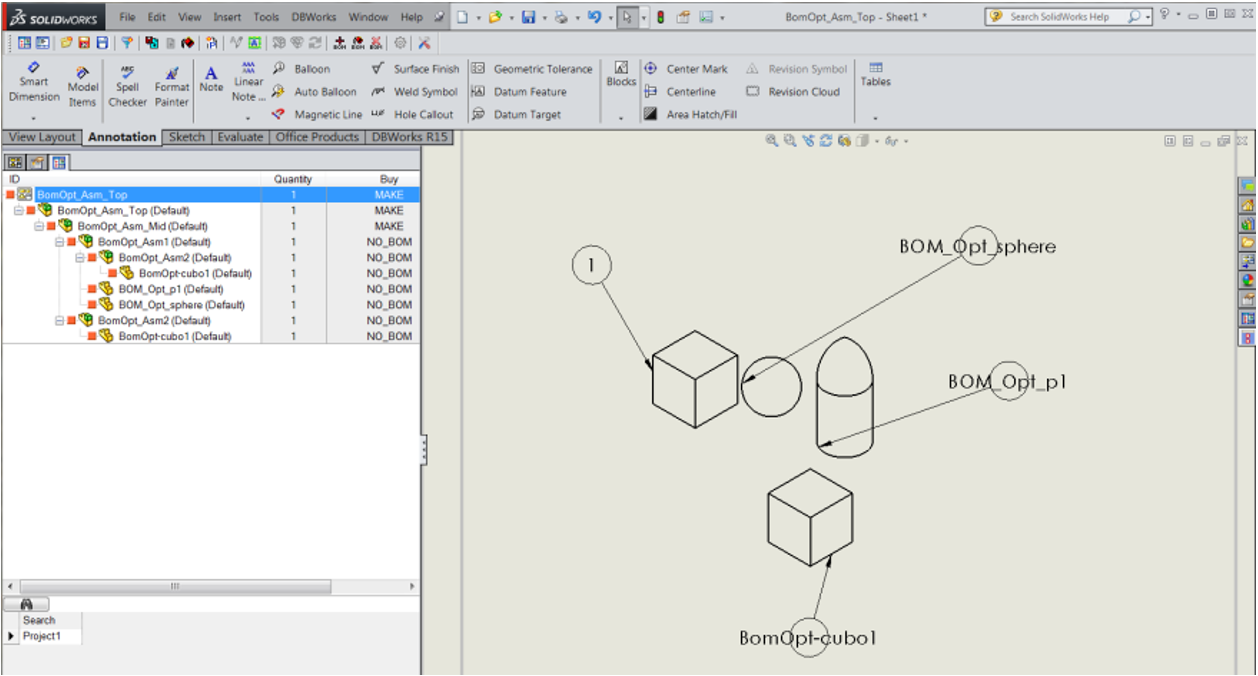Click the gear options icon in DBWorks toolbar
The width and height of the screenshot is (1258, 676).
[401, 43]
